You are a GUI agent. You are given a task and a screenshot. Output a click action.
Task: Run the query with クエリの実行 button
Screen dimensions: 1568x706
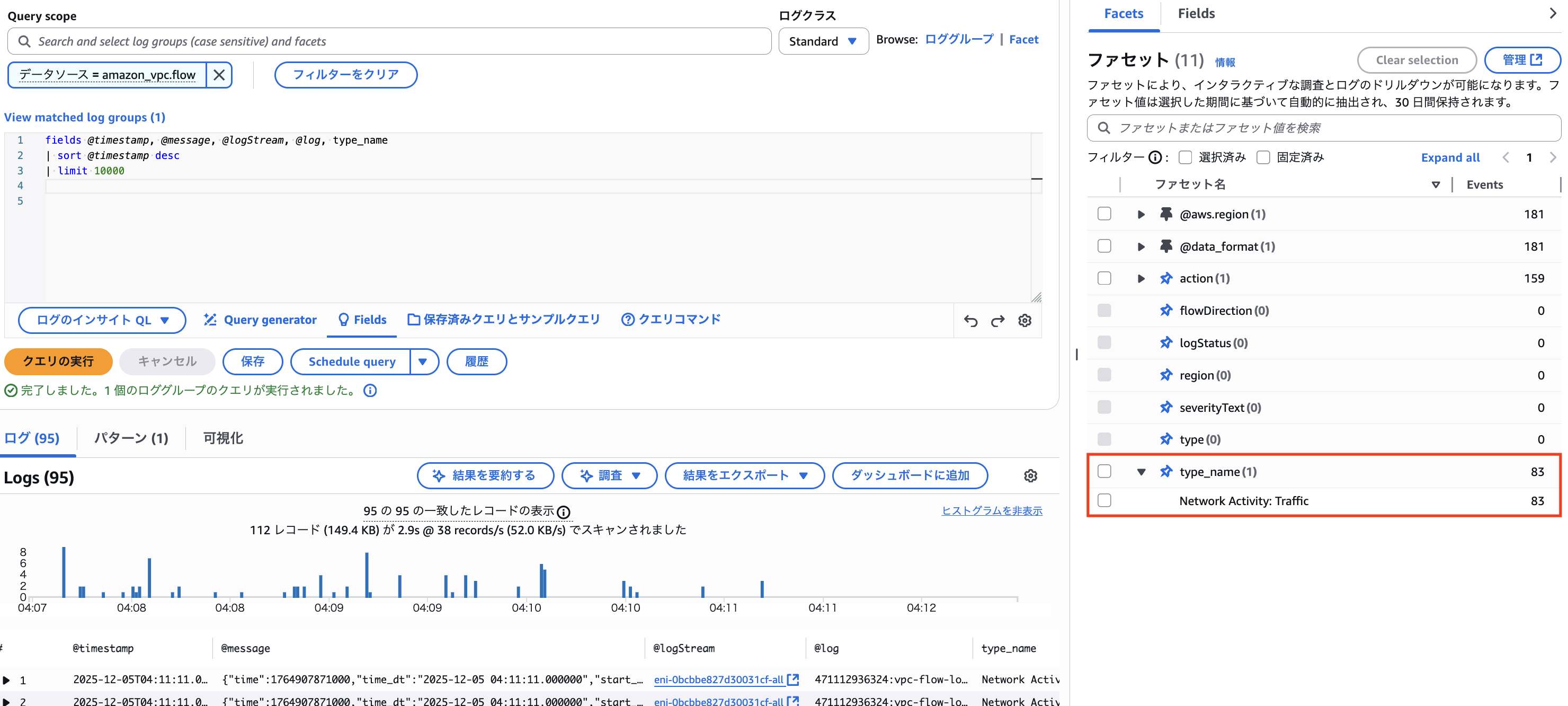coord(58,361)
